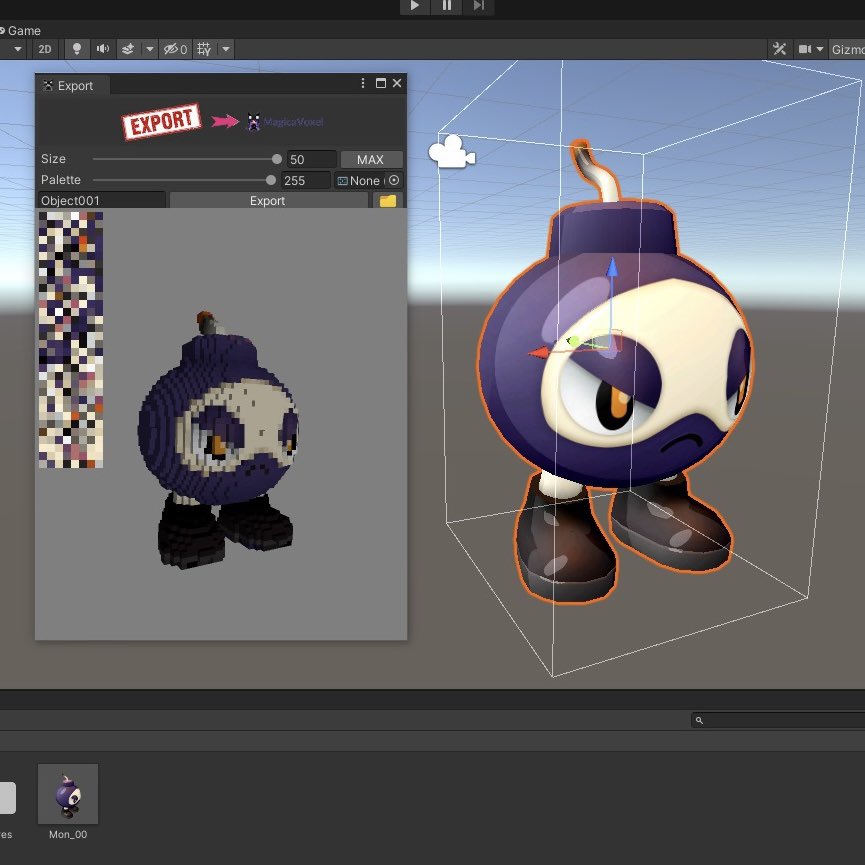Open the MagicaVoxel link text
Viewport: 865px width, 865px height.
(x=293, y=122)
